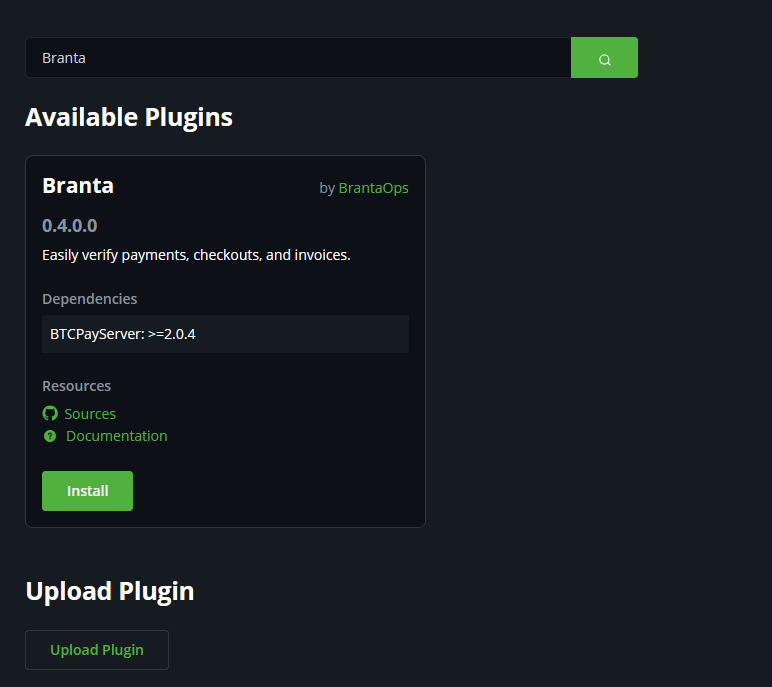
Task: Click the magnifying glass search icon
Action: 604,59
